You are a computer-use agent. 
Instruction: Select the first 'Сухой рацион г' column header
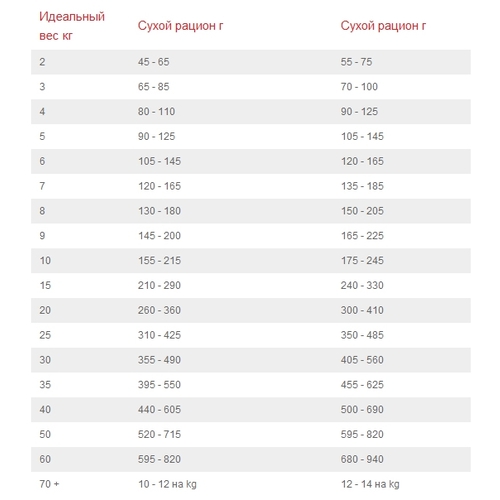point(180,26)
